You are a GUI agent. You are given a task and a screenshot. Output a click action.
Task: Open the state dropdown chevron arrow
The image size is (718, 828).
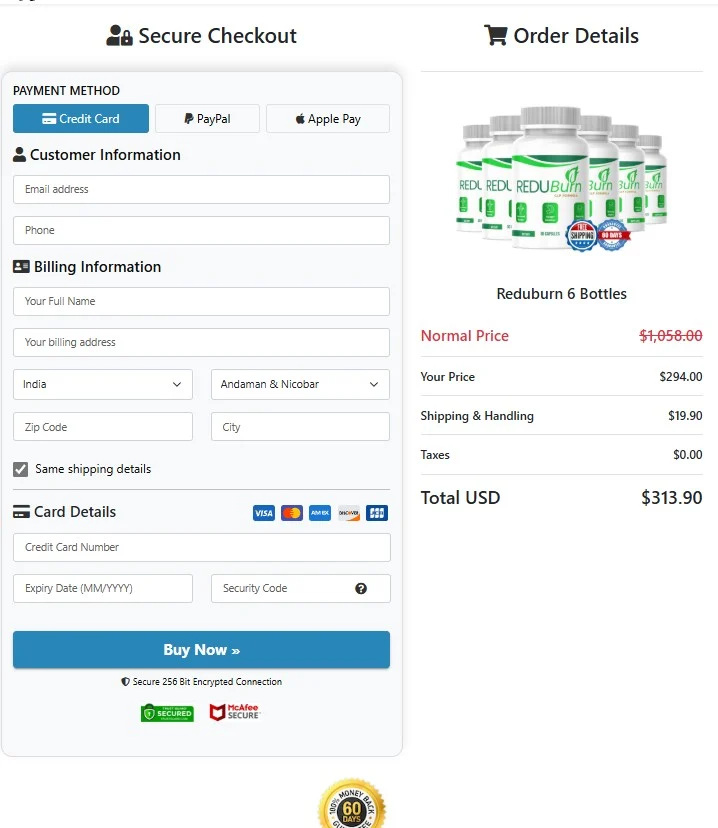point(374,384)
